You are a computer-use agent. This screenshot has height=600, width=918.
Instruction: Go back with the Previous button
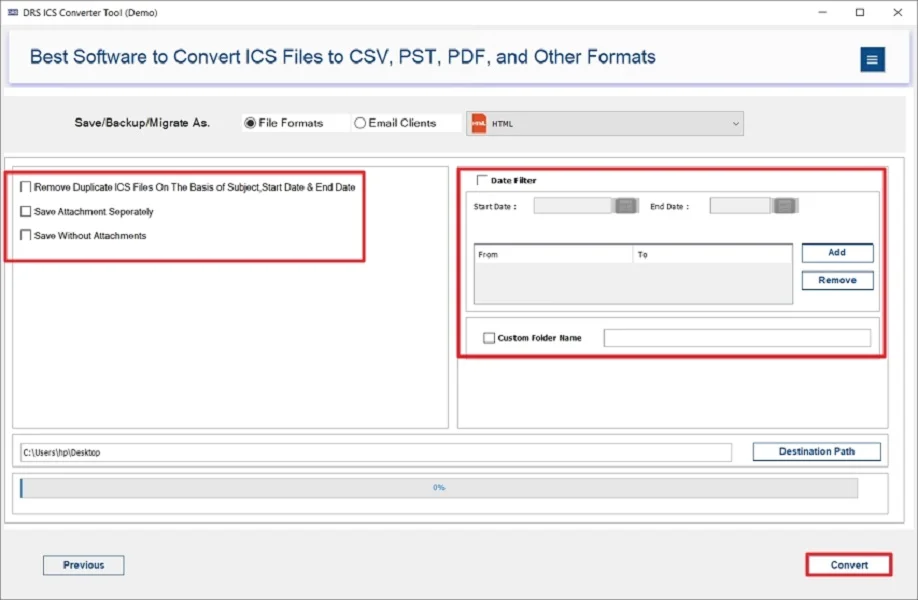[83, 565]
